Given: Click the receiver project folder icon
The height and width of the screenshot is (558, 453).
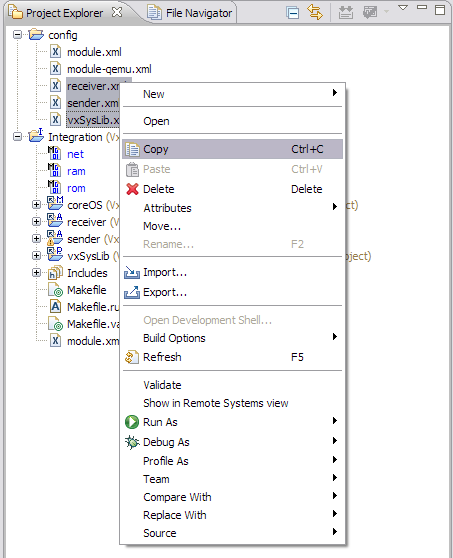Looking at the screenshot, I should [x=55, y=221].
